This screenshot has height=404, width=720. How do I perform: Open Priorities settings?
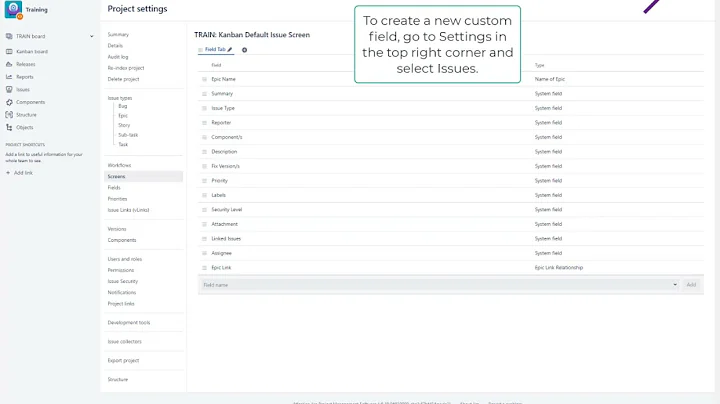tap(117, 199)
